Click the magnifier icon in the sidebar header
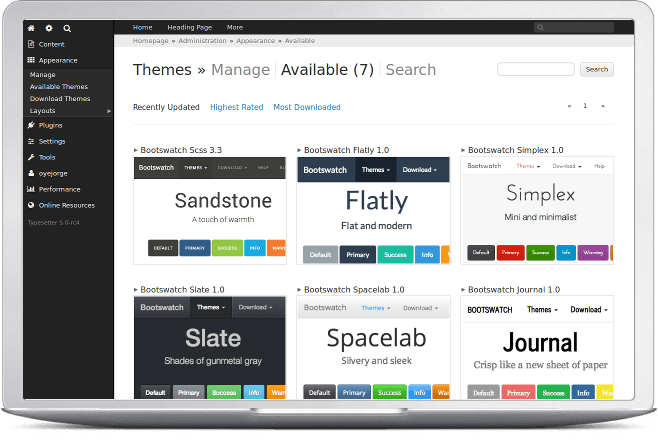 click(x=67, y=28)
